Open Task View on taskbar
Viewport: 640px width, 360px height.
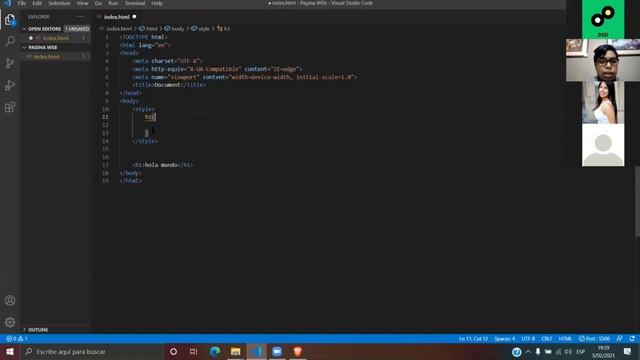tap(193, 351)
